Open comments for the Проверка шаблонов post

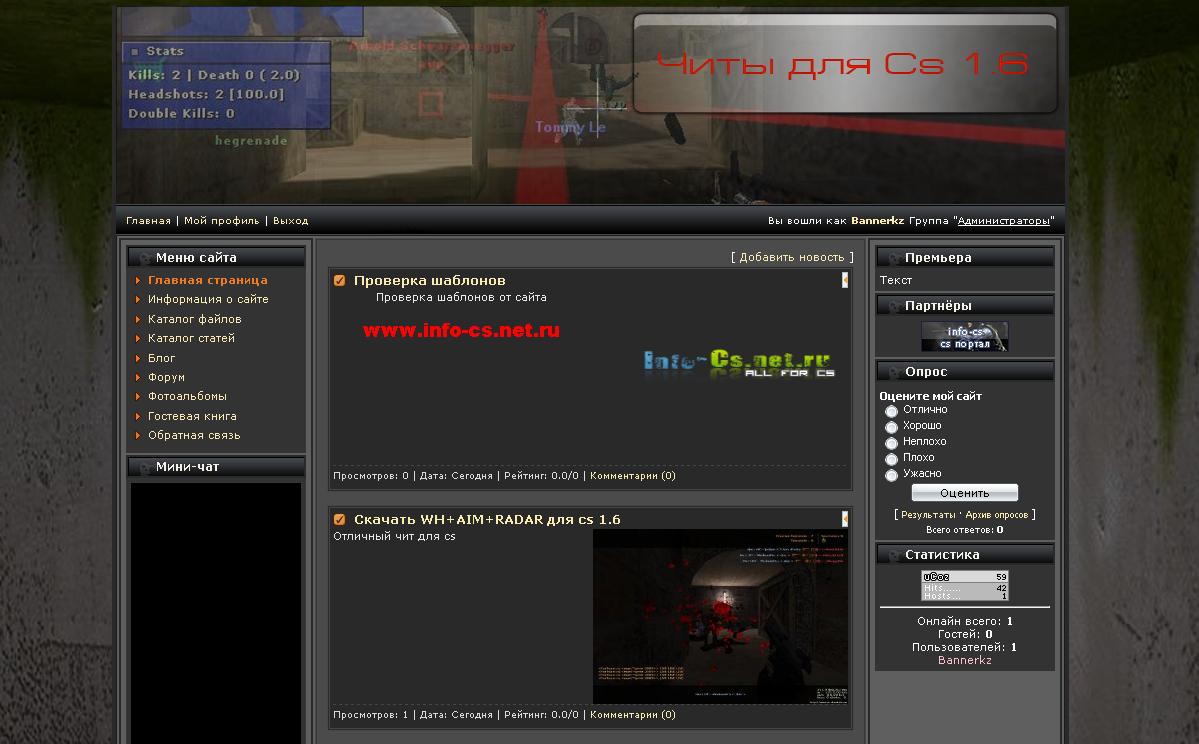[x=632, y=476]
